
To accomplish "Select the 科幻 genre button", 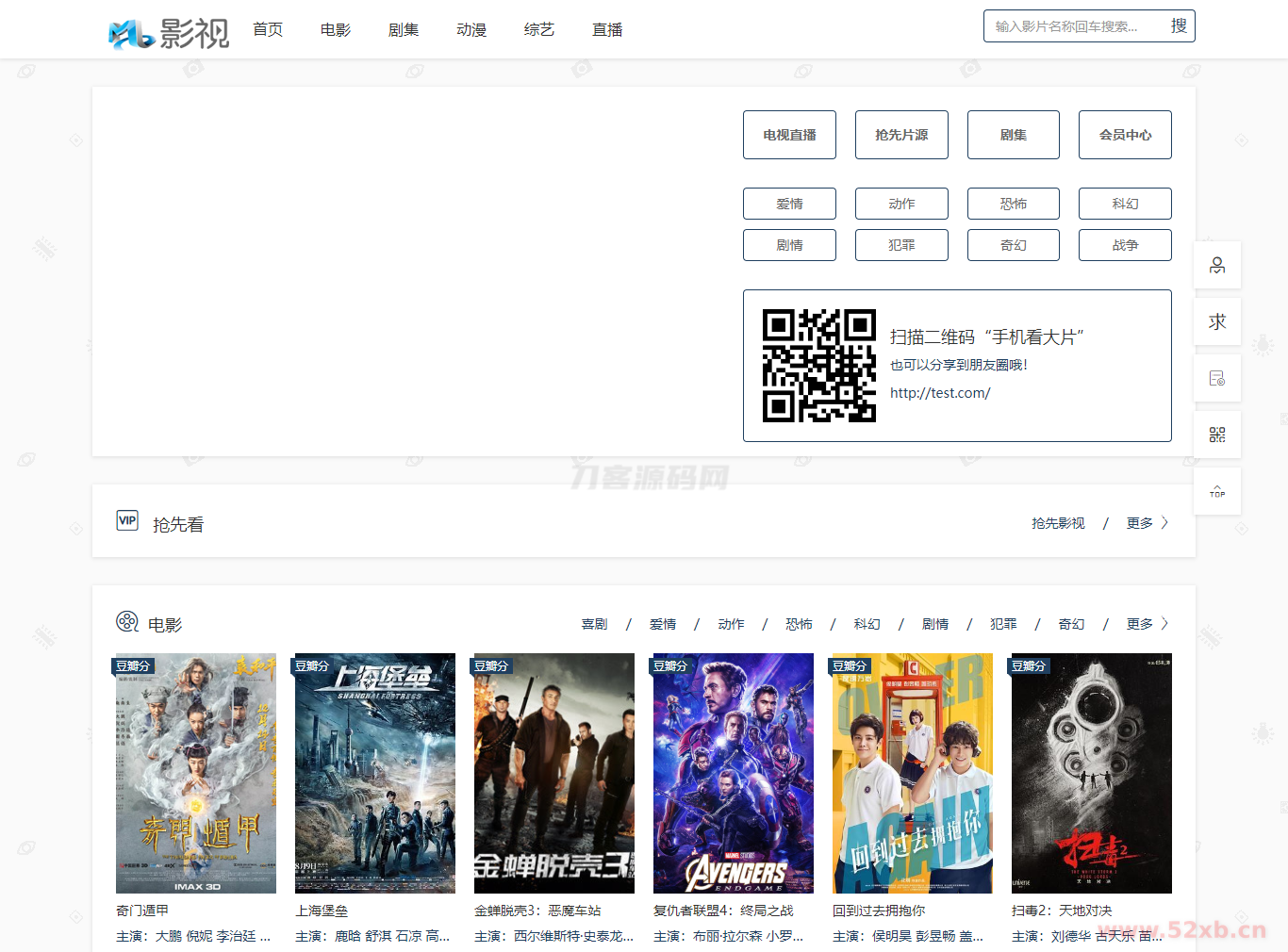I will 1125,203.
